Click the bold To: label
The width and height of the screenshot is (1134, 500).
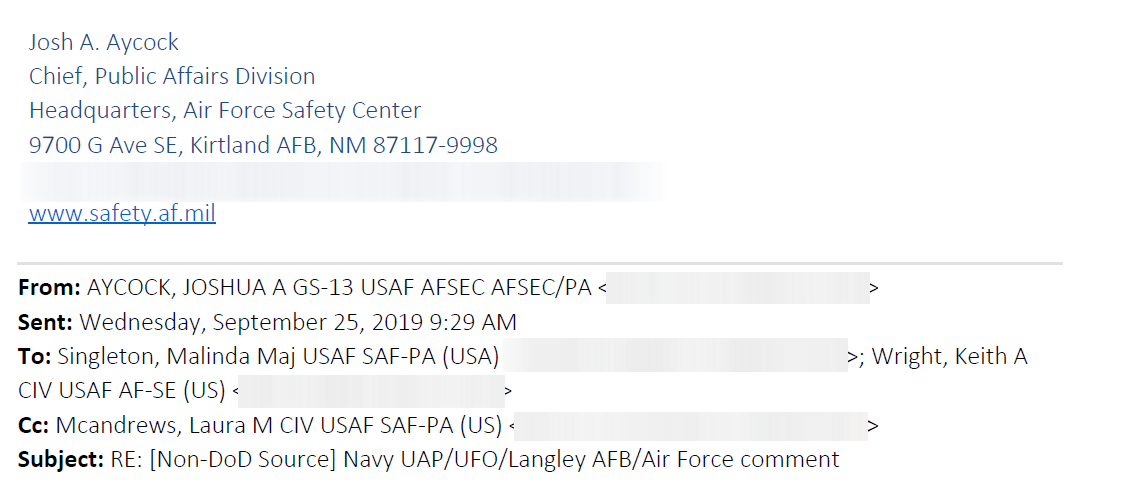(35, 356)
